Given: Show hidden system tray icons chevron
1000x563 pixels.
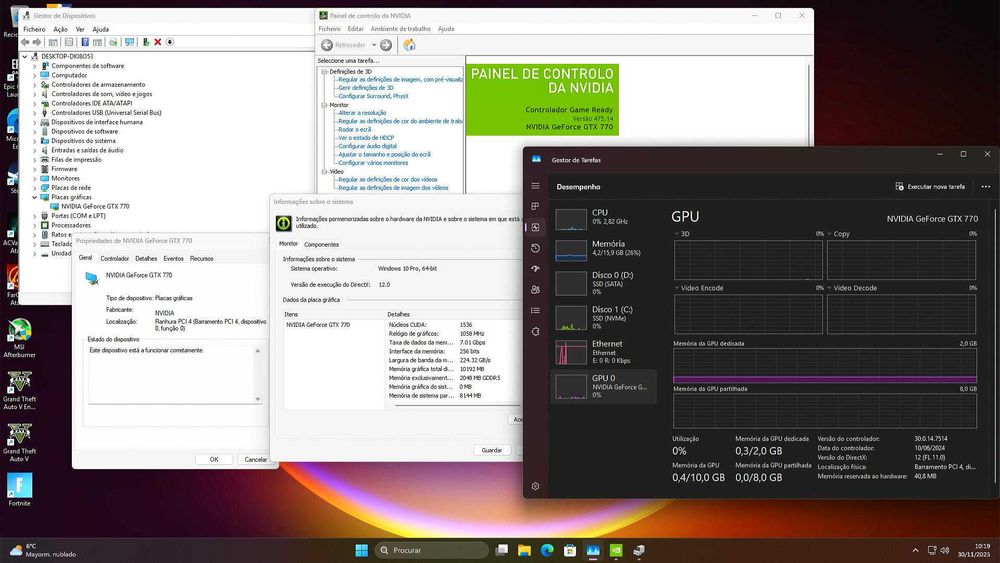Looking at the screenshot, I should click(x=916, y=550).
